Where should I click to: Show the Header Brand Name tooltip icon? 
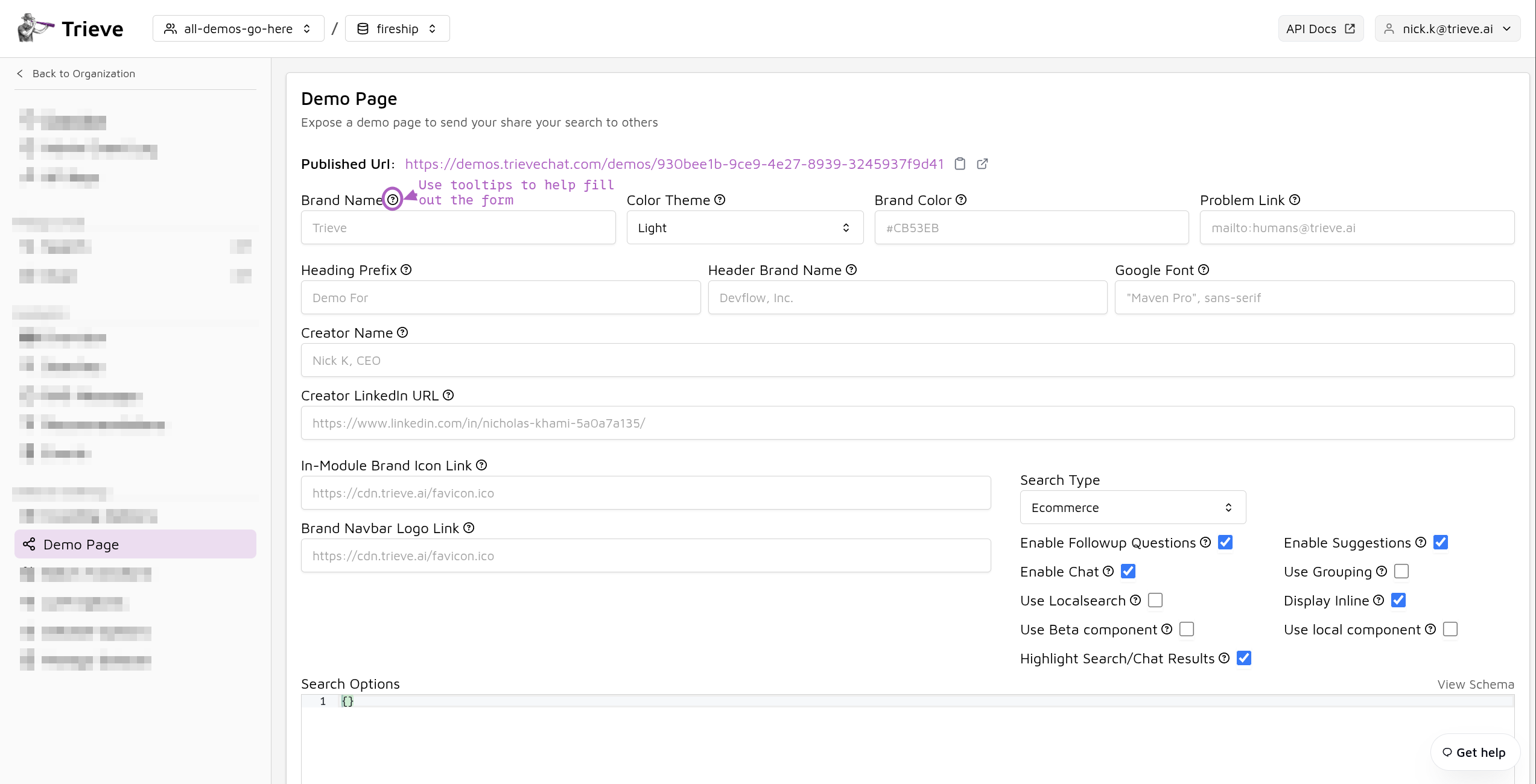pyautogui.click(x=851, y=270)
